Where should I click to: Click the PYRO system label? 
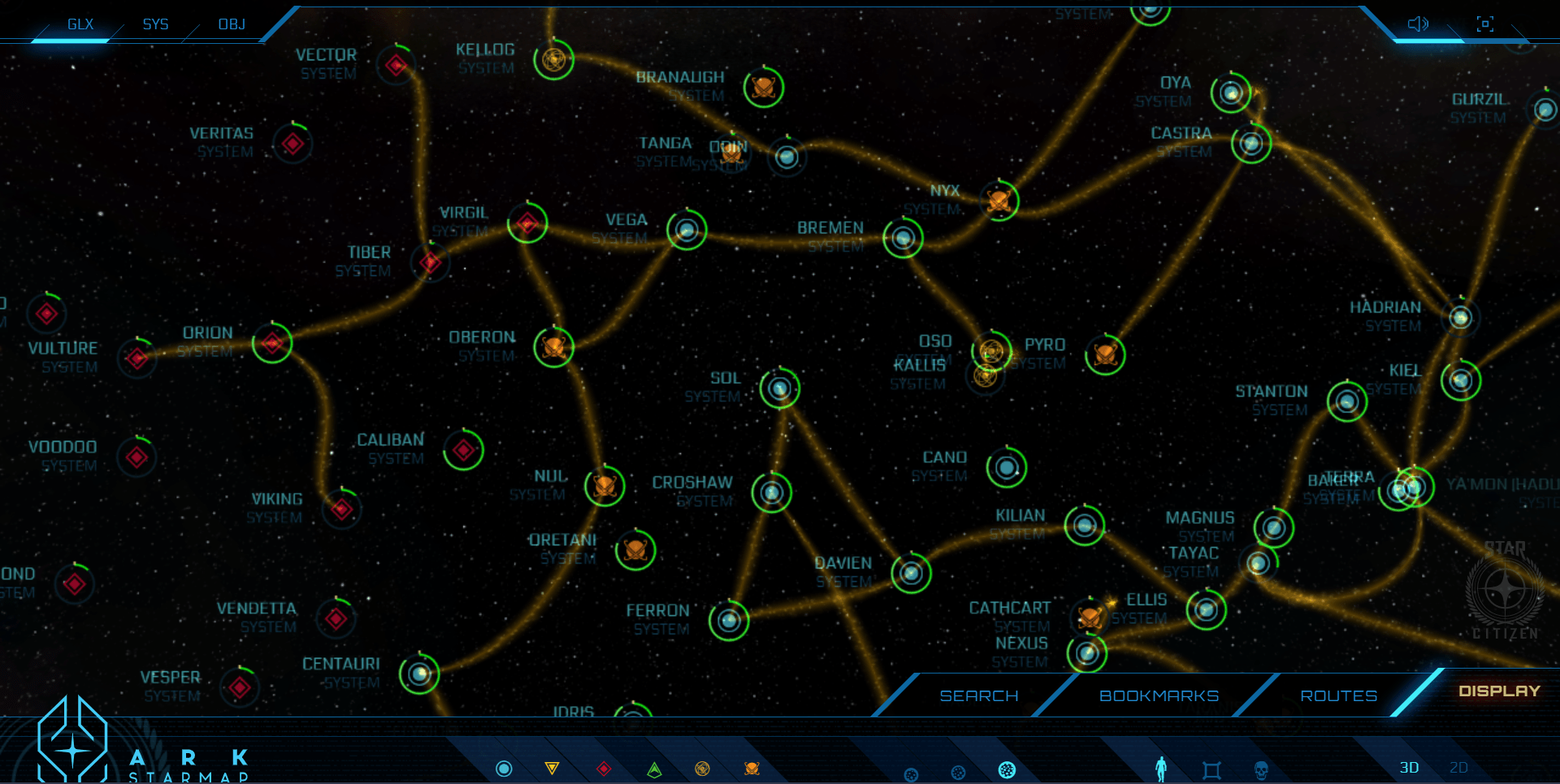1044,345
